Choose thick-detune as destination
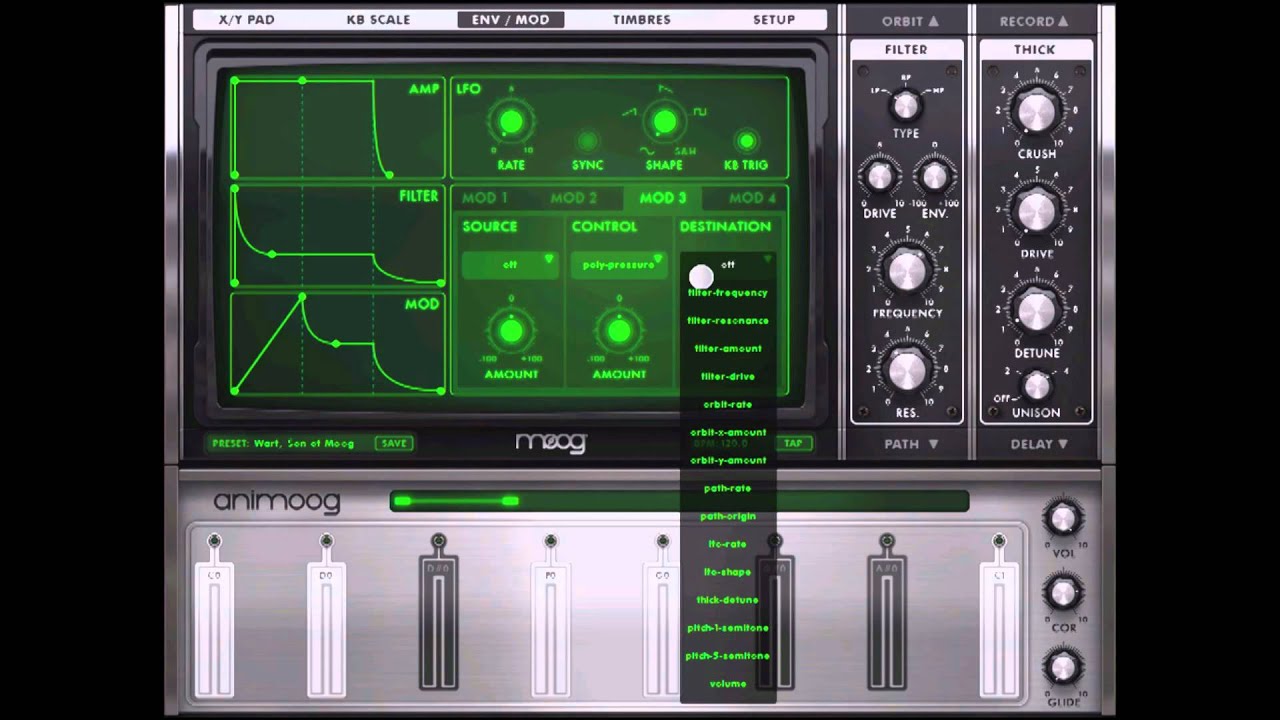The height and width of the screenshot is (720, 1280). point(728,601)
